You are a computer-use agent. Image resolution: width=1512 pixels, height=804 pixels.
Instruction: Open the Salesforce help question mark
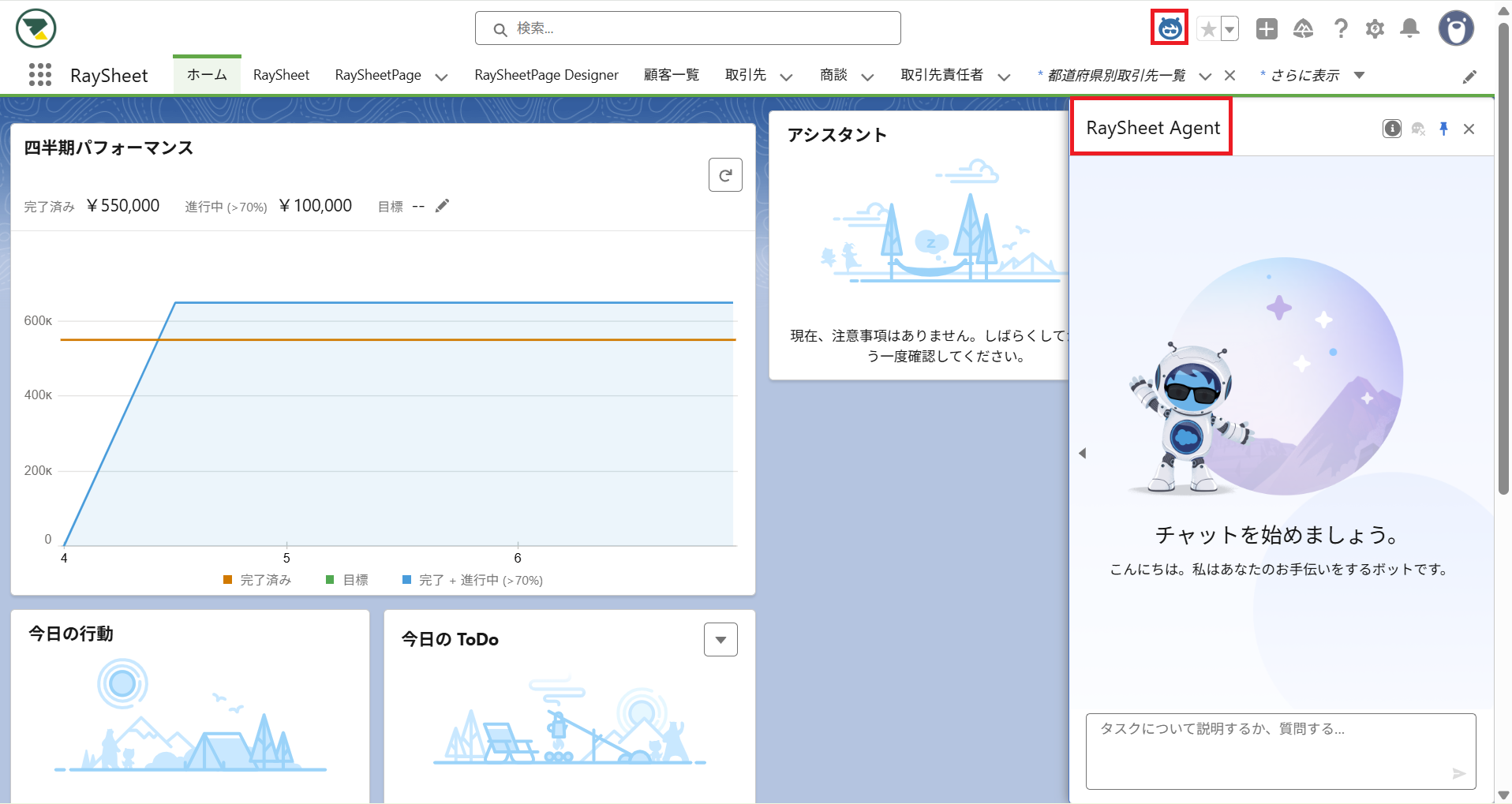coord(1340,29)
